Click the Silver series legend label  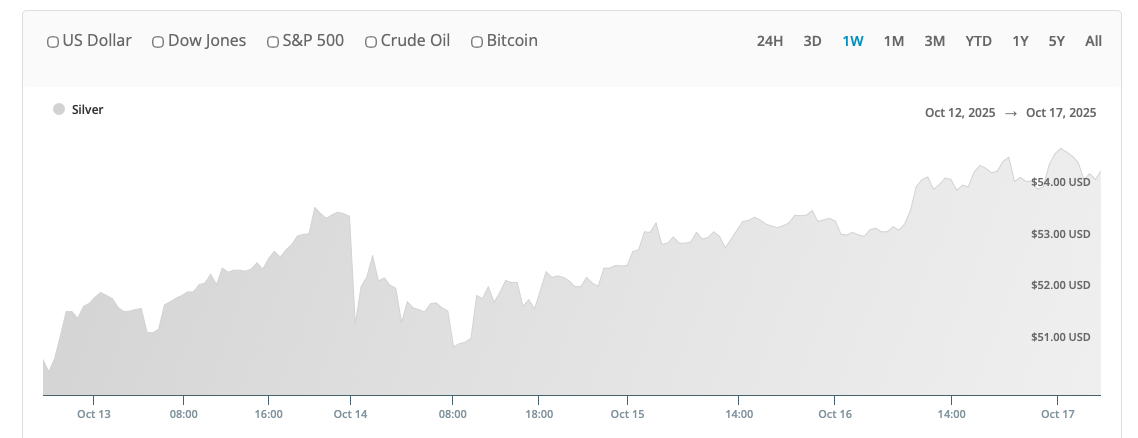coord(88,109)
